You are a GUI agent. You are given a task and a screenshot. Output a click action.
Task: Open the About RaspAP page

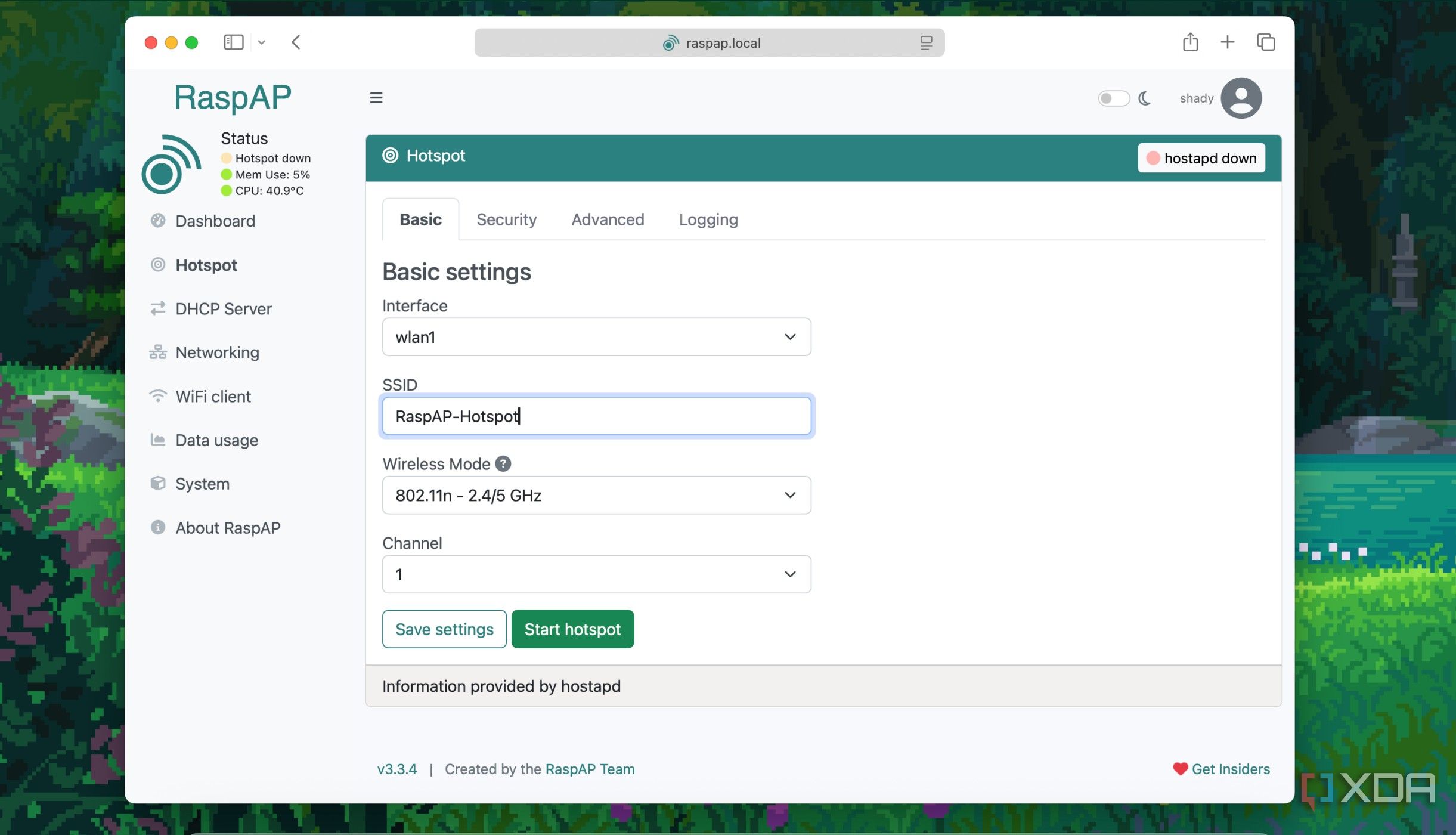tap(215, 527)
